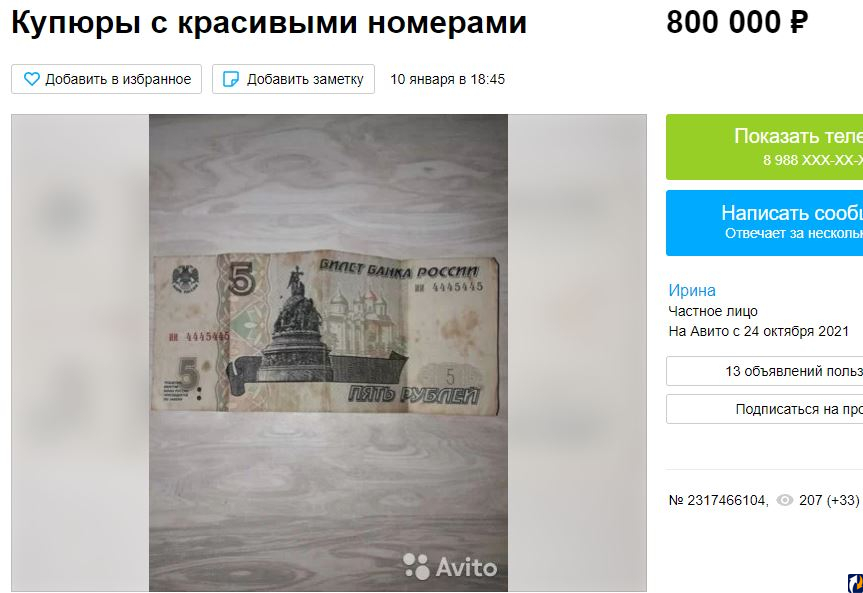Click the blurred left side of the gallery

[80, 352]
